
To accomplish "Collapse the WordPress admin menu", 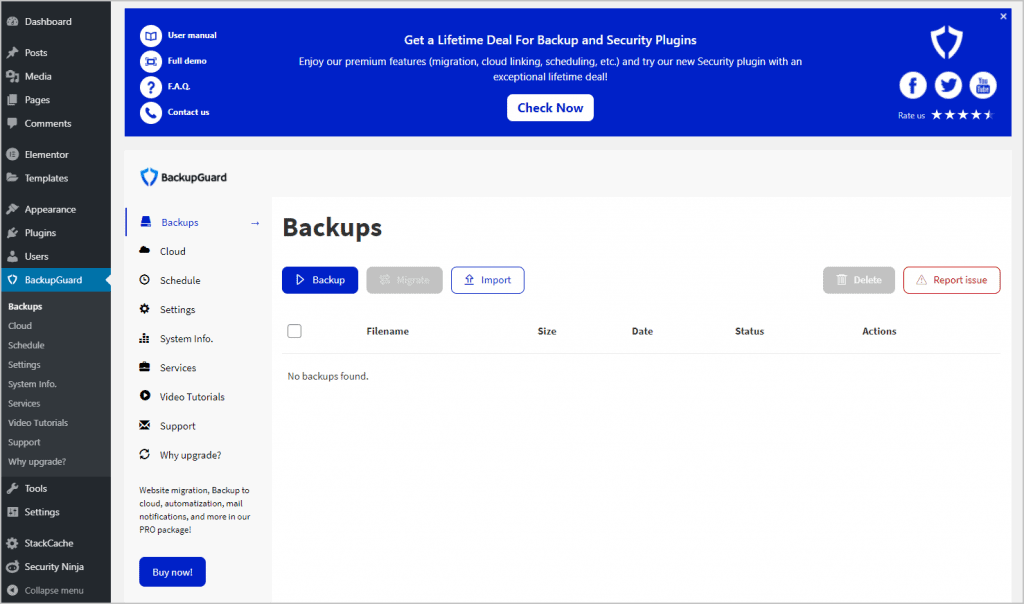I will click(x=56, y=590).
